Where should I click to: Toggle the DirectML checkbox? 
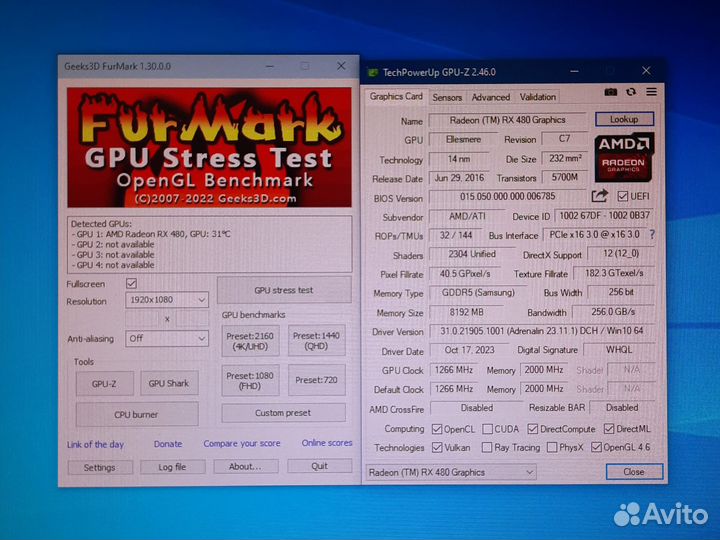pyautogui.click(x=608, y=429)
